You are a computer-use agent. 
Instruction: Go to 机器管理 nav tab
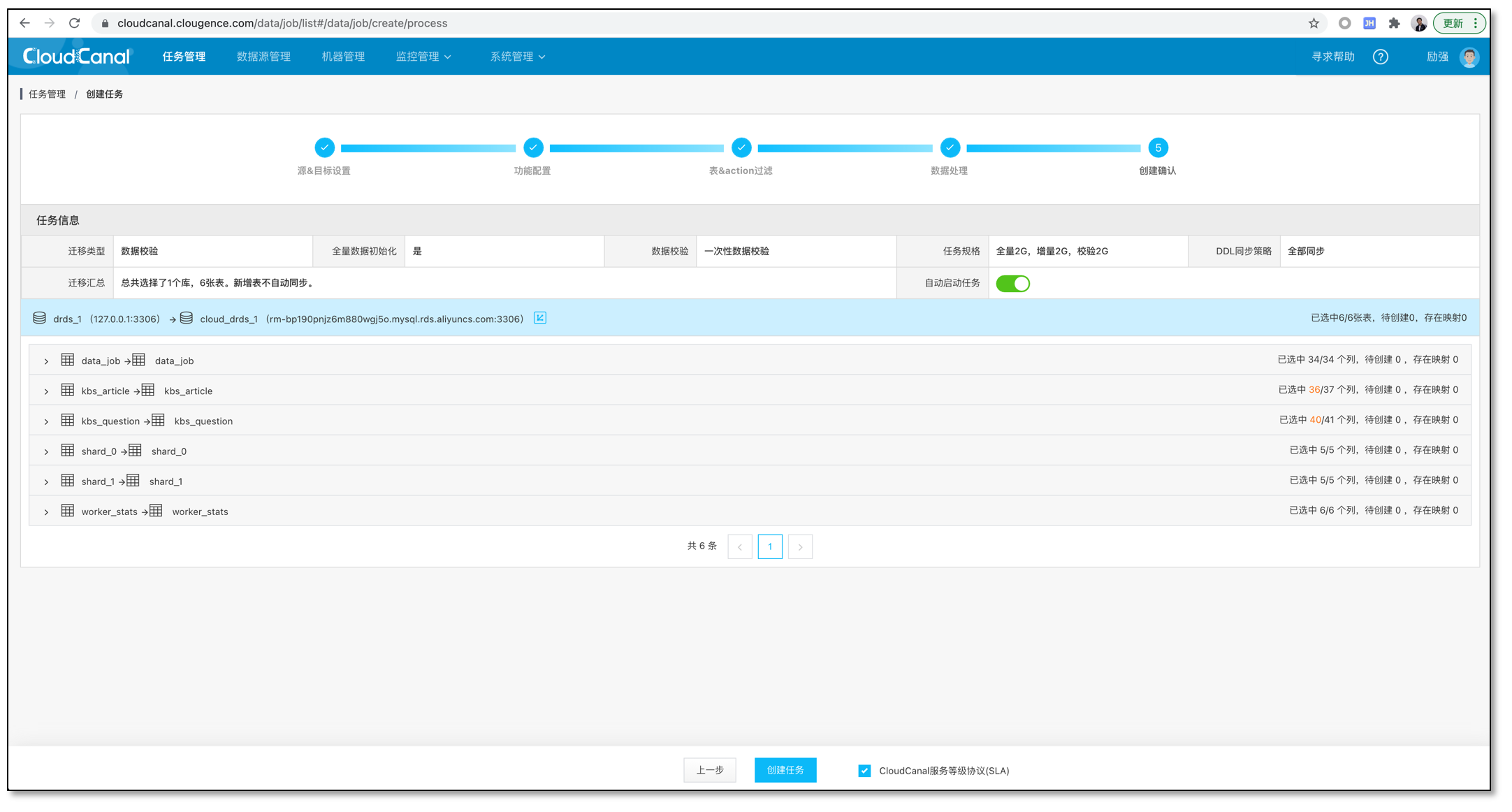(343, 57)
